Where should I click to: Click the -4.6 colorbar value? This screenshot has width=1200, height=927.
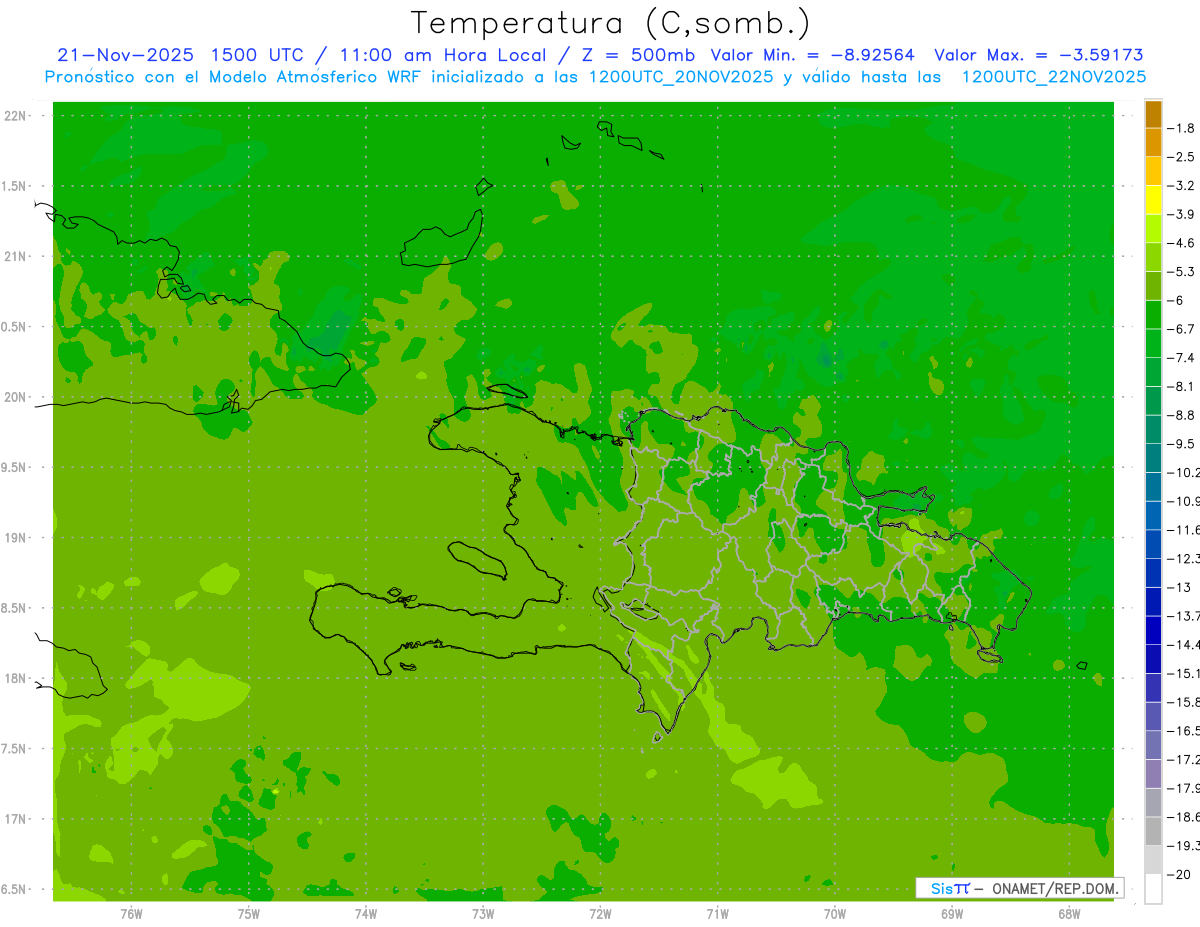(x=1182, y=243)
